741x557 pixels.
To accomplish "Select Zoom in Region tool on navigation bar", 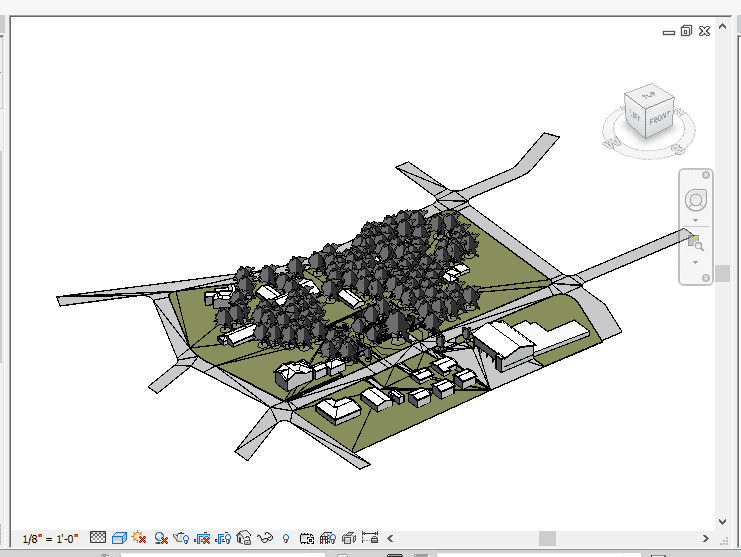I will (x=695, y=242).
